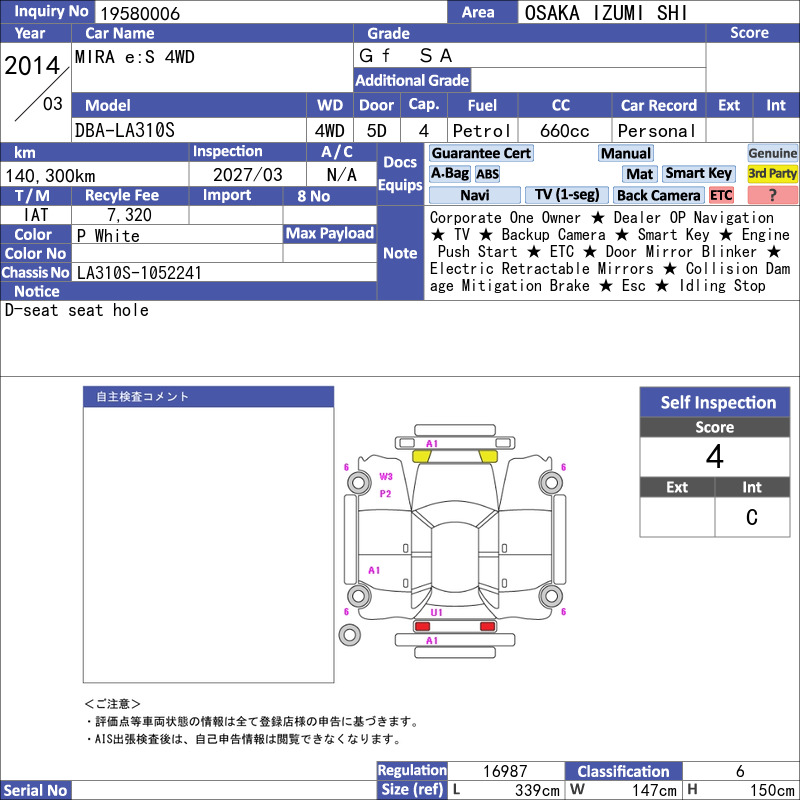This screenshot has width=800, height=800.
Task: Click the A1 mark on the rear bumper
Action: click(432, 640)
